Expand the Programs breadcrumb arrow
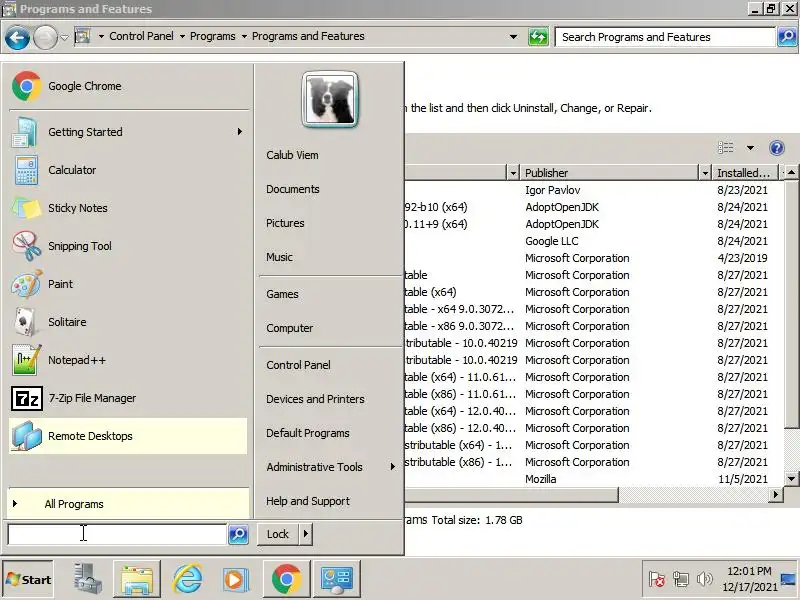The image size is (800, 600). click(x=244, y=37)
